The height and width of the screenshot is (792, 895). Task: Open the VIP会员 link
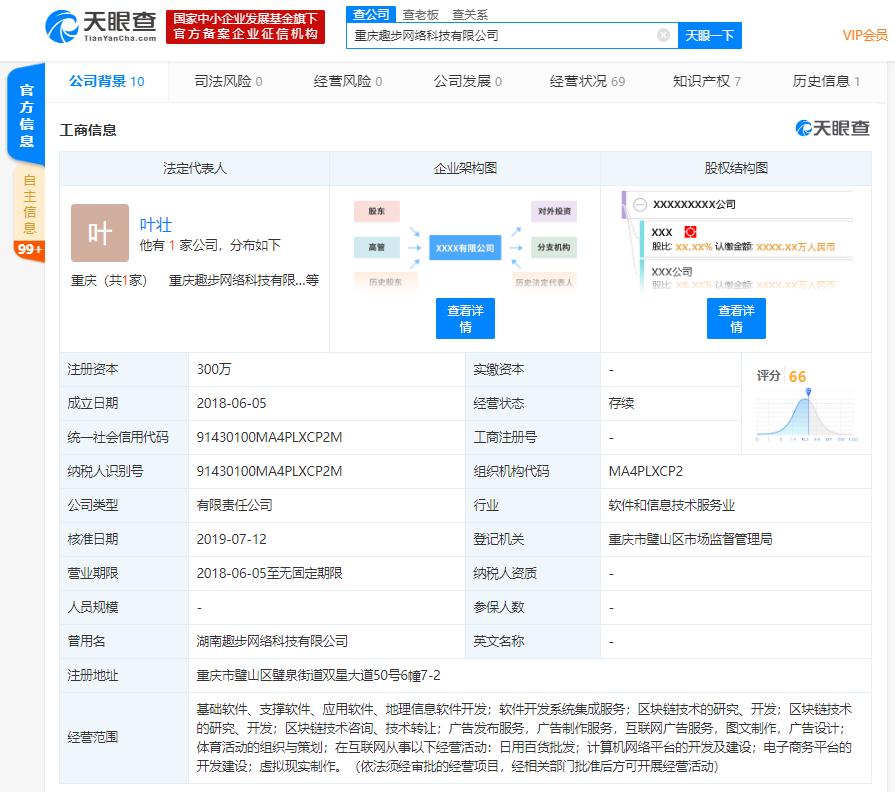pyautogui.click(x=865, y=35)
